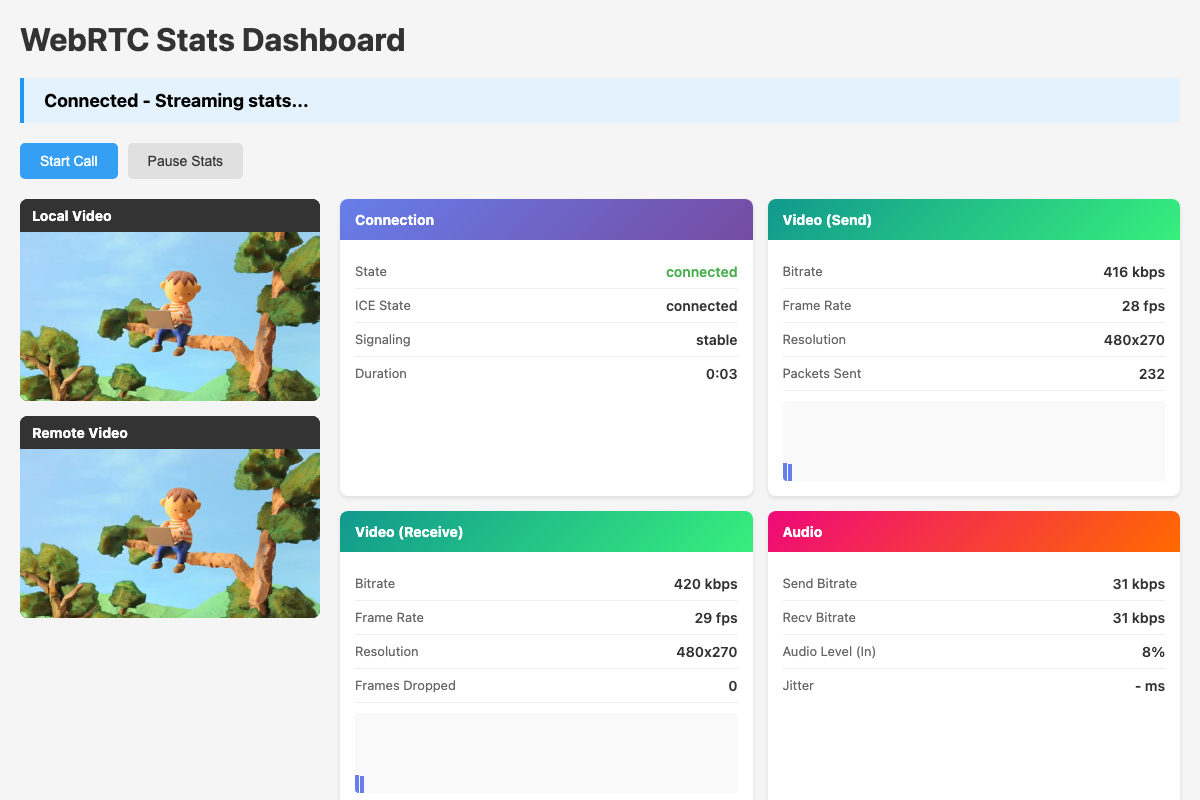Viewport: 1200px width, 800px height.
Task: Select the Packets Sent count
Action: pos(1153,373)
